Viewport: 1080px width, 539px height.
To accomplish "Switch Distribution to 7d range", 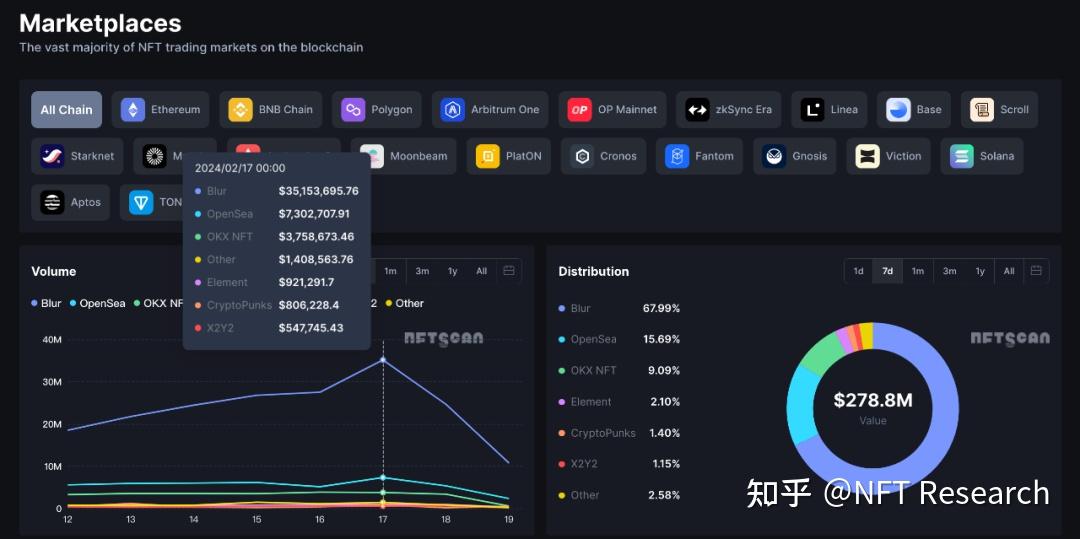I will coord(888,271).
